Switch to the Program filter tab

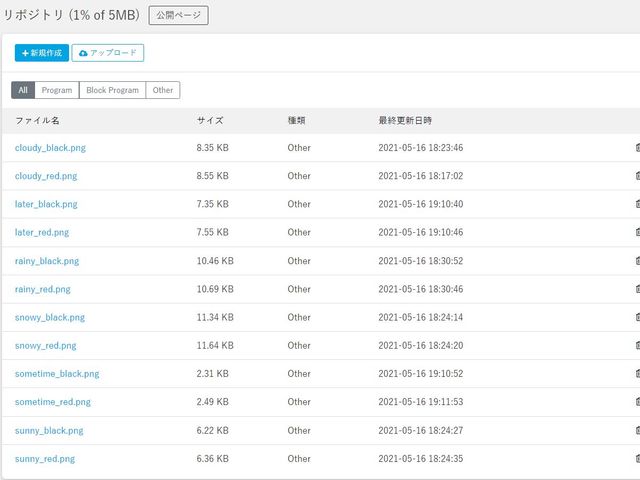coord(57,90)
